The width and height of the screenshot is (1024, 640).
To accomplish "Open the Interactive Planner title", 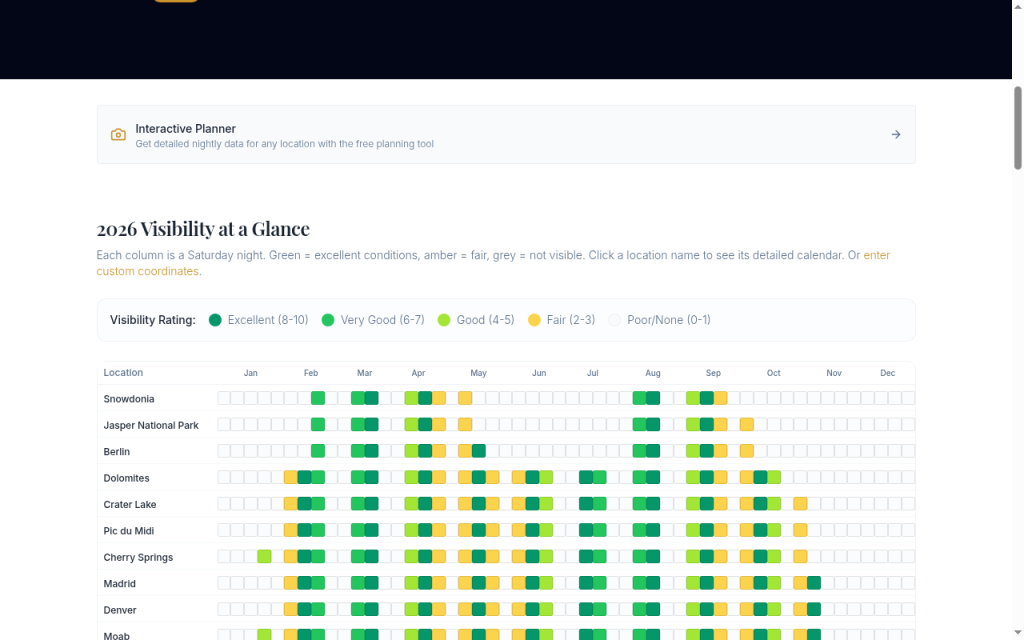I will point(185,129).
